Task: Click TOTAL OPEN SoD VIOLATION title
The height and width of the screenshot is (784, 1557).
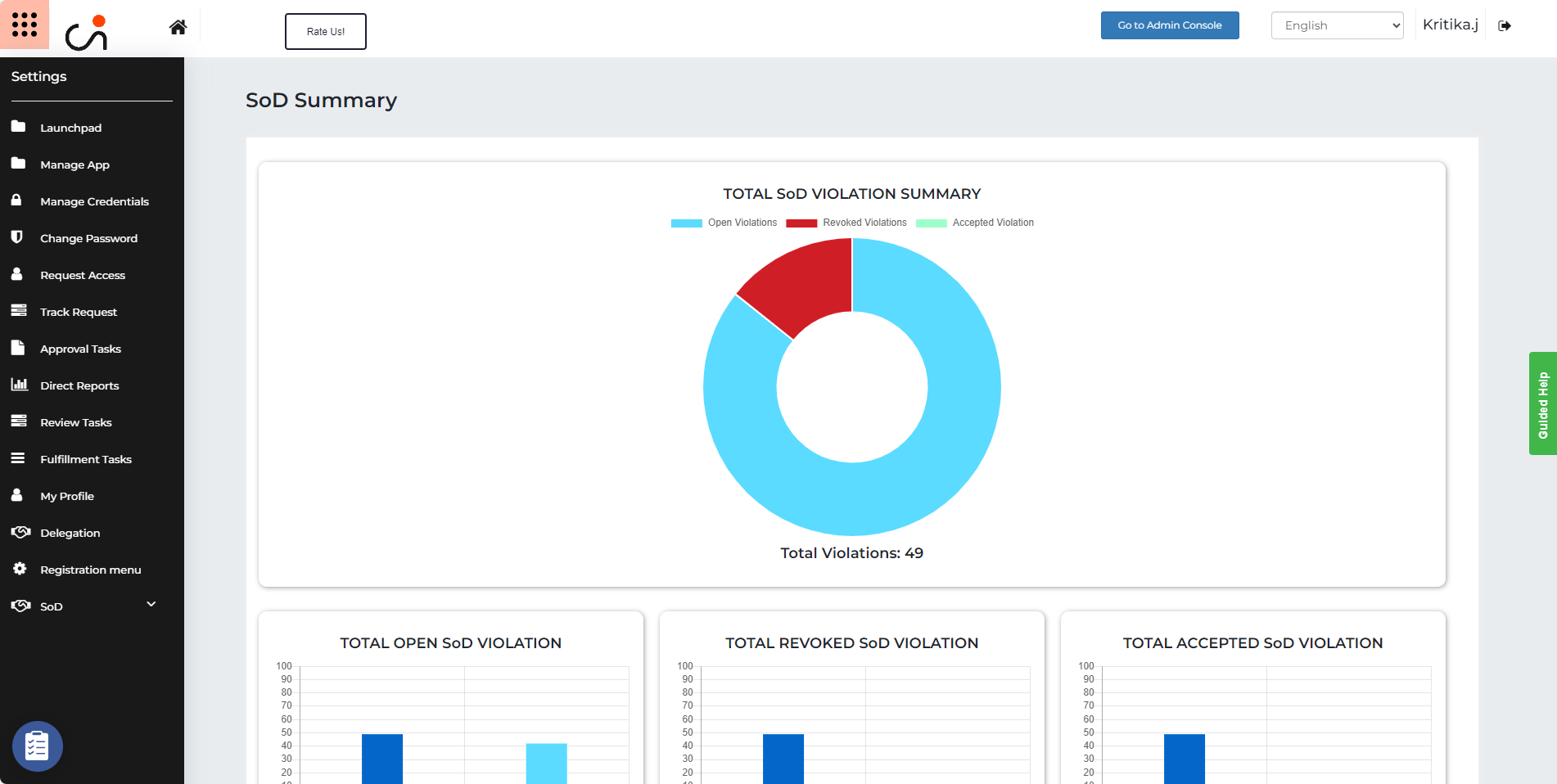Action: [x=451, y=643]
